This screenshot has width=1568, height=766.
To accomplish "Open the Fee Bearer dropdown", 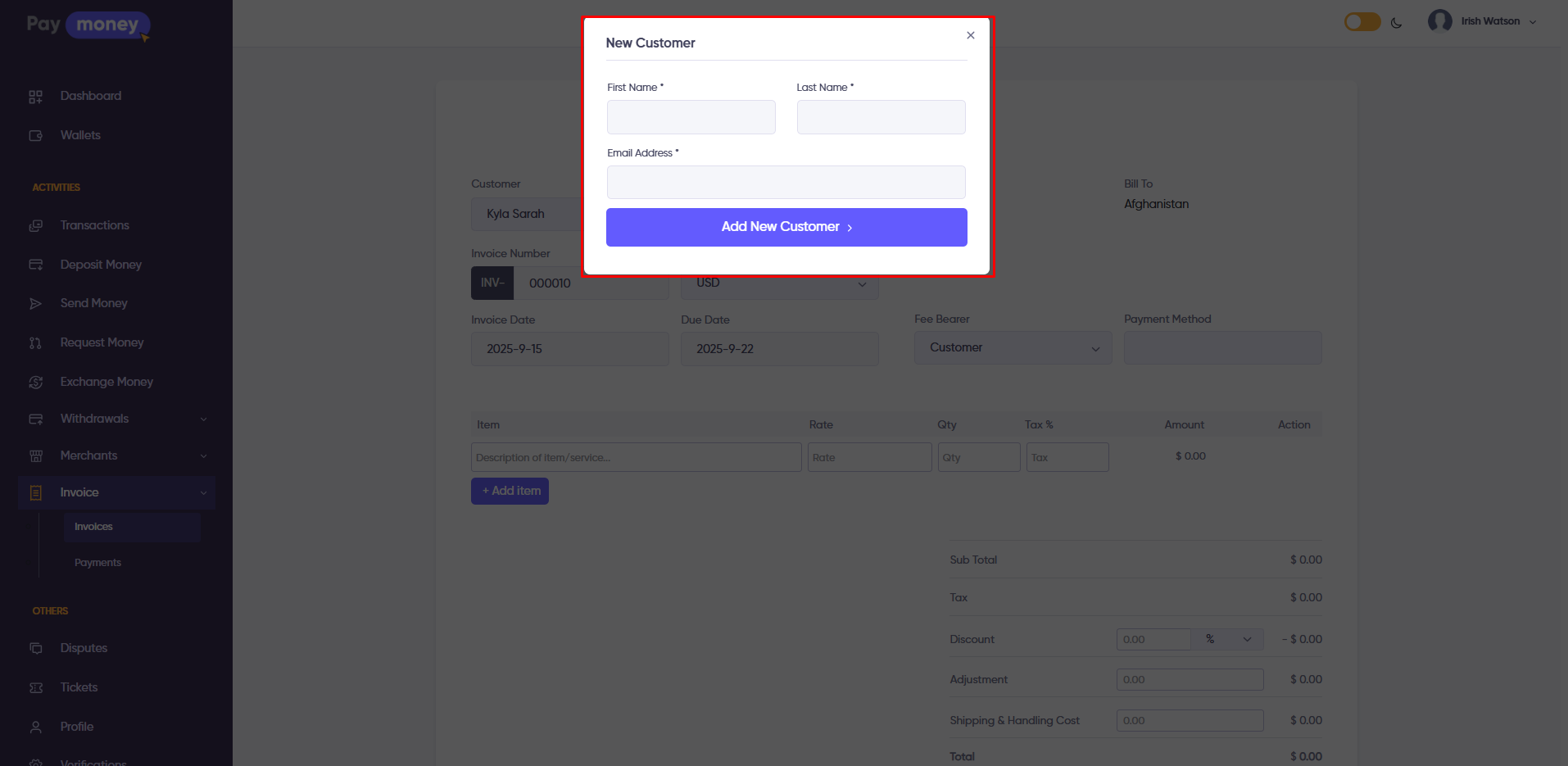I will click(1013, 348).
